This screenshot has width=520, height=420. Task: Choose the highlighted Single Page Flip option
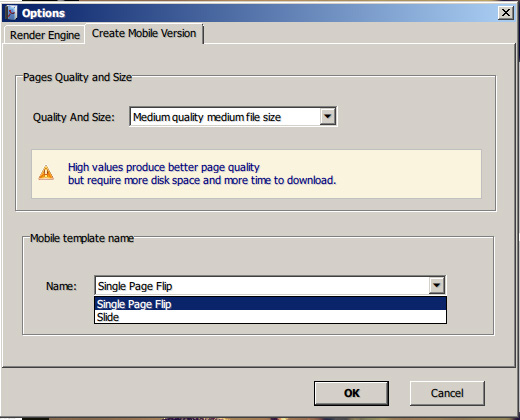click(270, 304)
